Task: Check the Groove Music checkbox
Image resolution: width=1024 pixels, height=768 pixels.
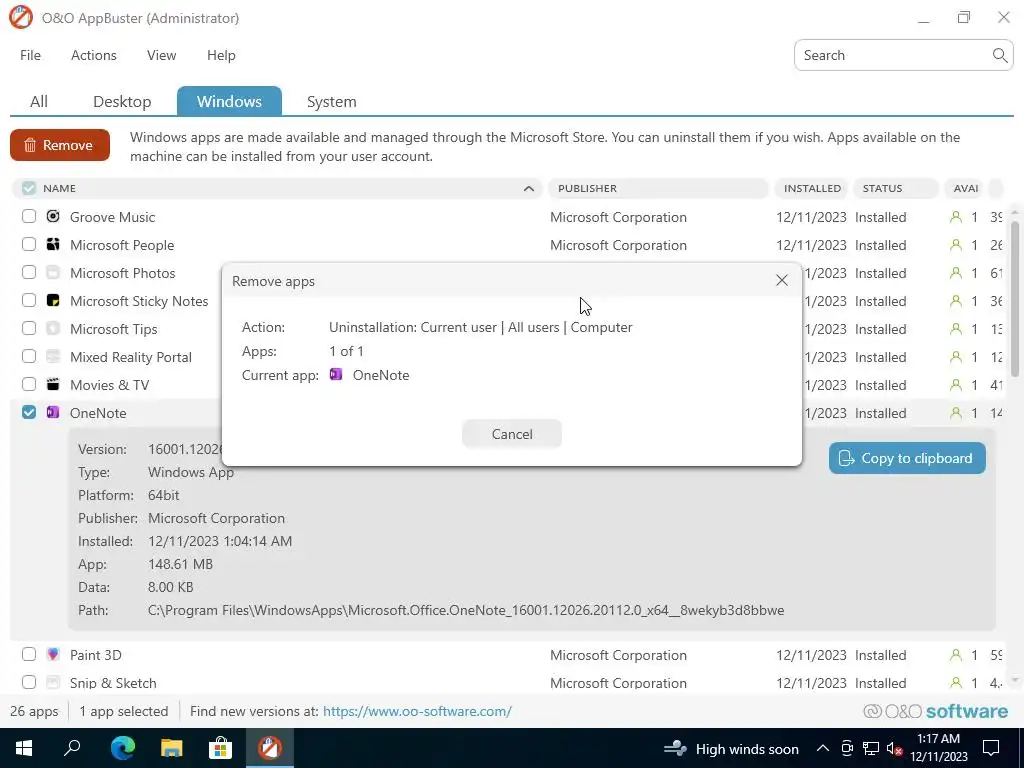Action: coord(29,216)
